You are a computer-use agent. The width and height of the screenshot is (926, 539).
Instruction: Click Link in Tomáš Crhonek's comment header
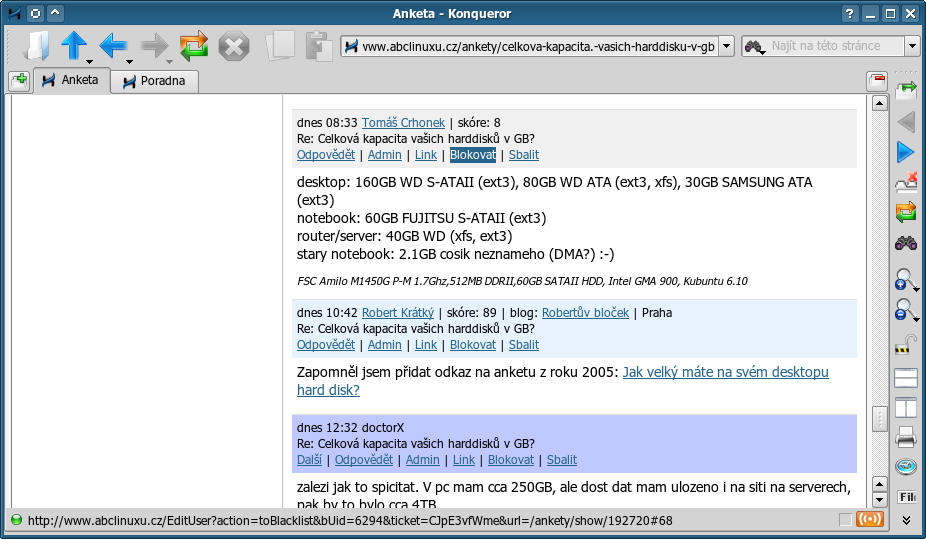point(426,155)
